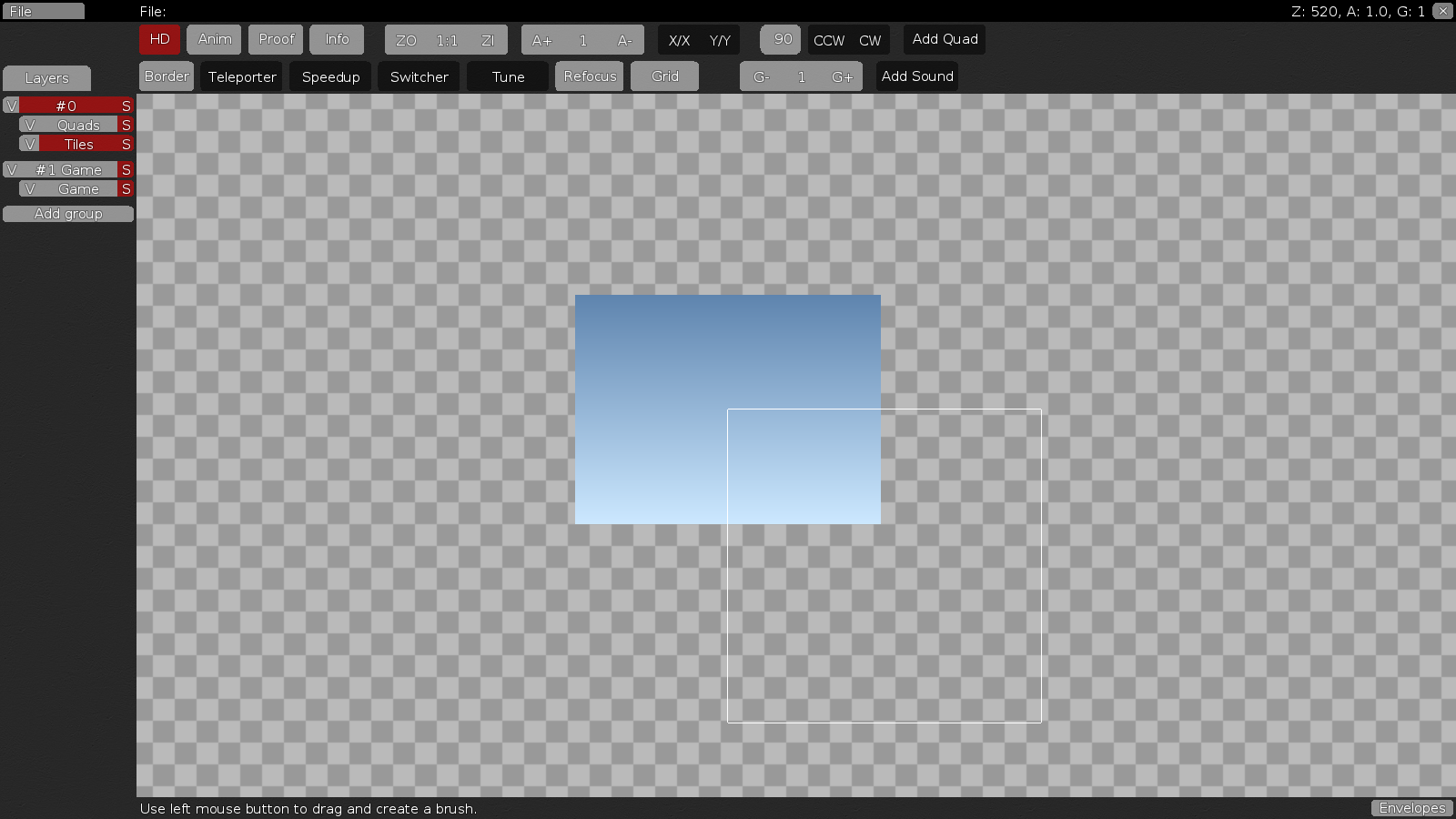Open the Envelopes editor
Viewport: 1456px width, 819px height.
[1411, 808]
